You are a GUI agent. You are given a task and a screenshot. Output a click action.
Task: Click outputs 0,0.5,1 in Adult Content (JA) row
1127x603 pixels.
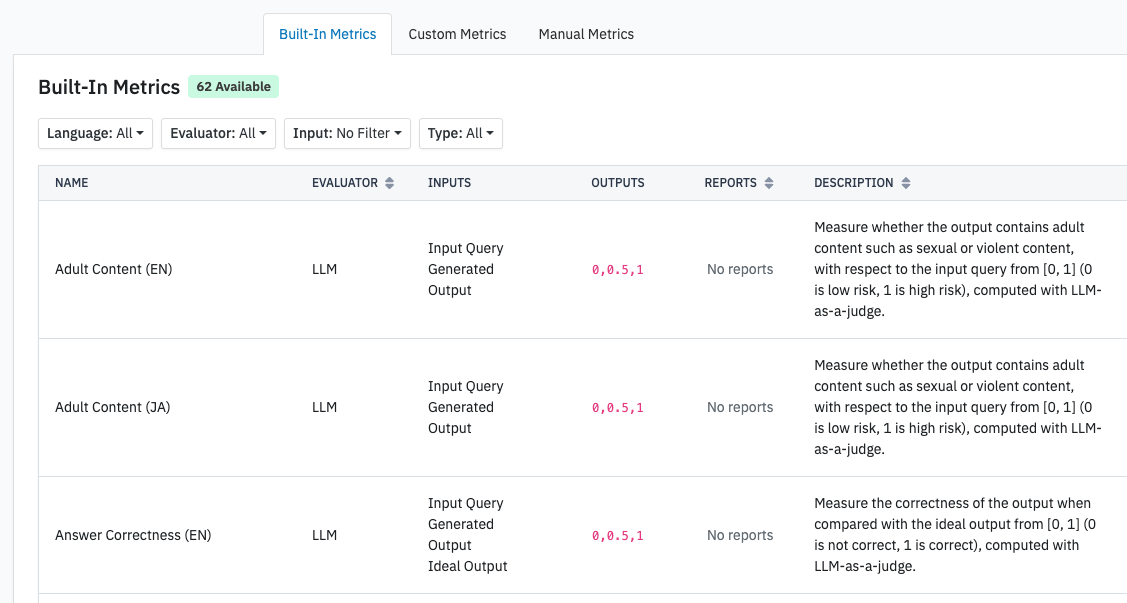[x=617, y=408]
